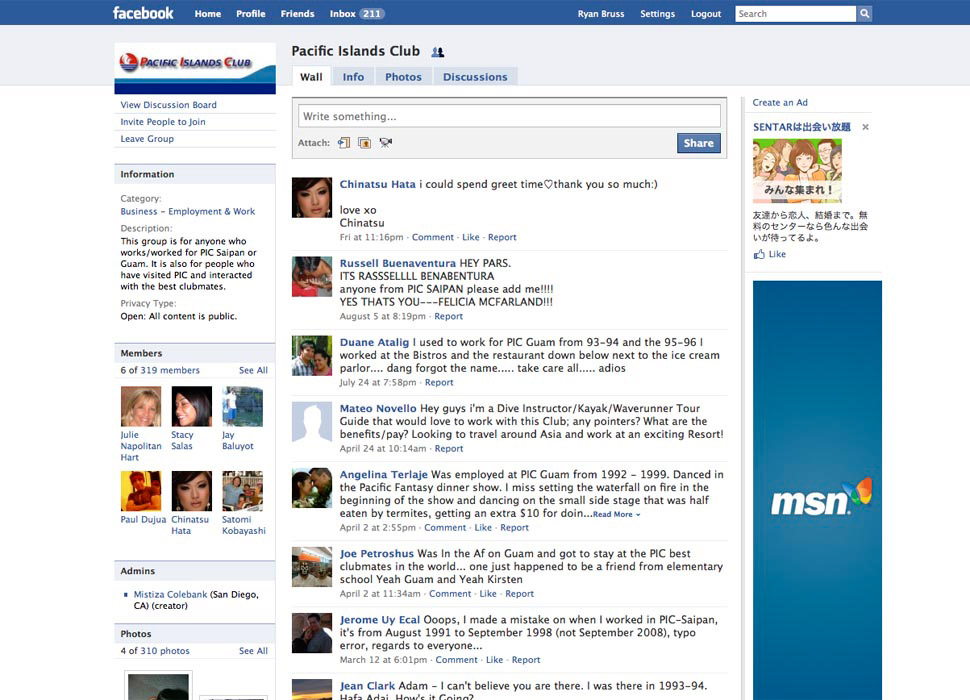This screenshot has height=700, width=970.
Task: Click the SENTAR ad title link
Action: point(802,127)
